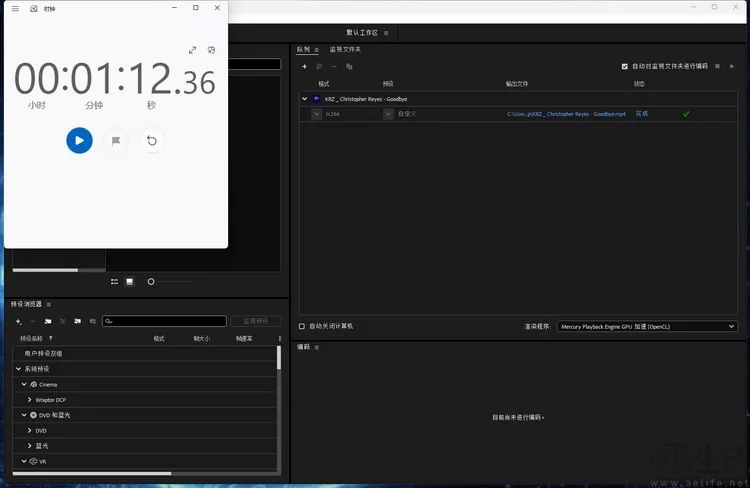Open the Goodbye.mp4 output file link
This screenshot has width=750, height=488.
[x=566, y=114]
